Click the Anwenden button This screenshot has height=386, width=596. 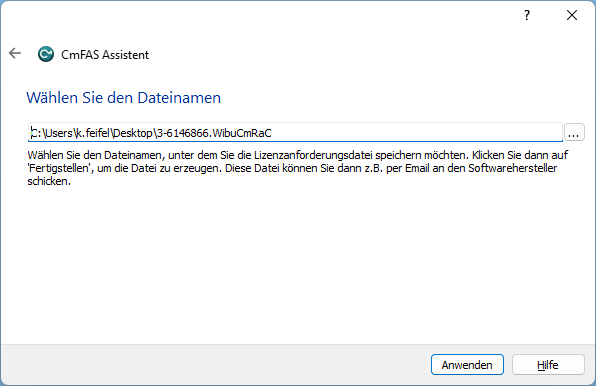467,365
